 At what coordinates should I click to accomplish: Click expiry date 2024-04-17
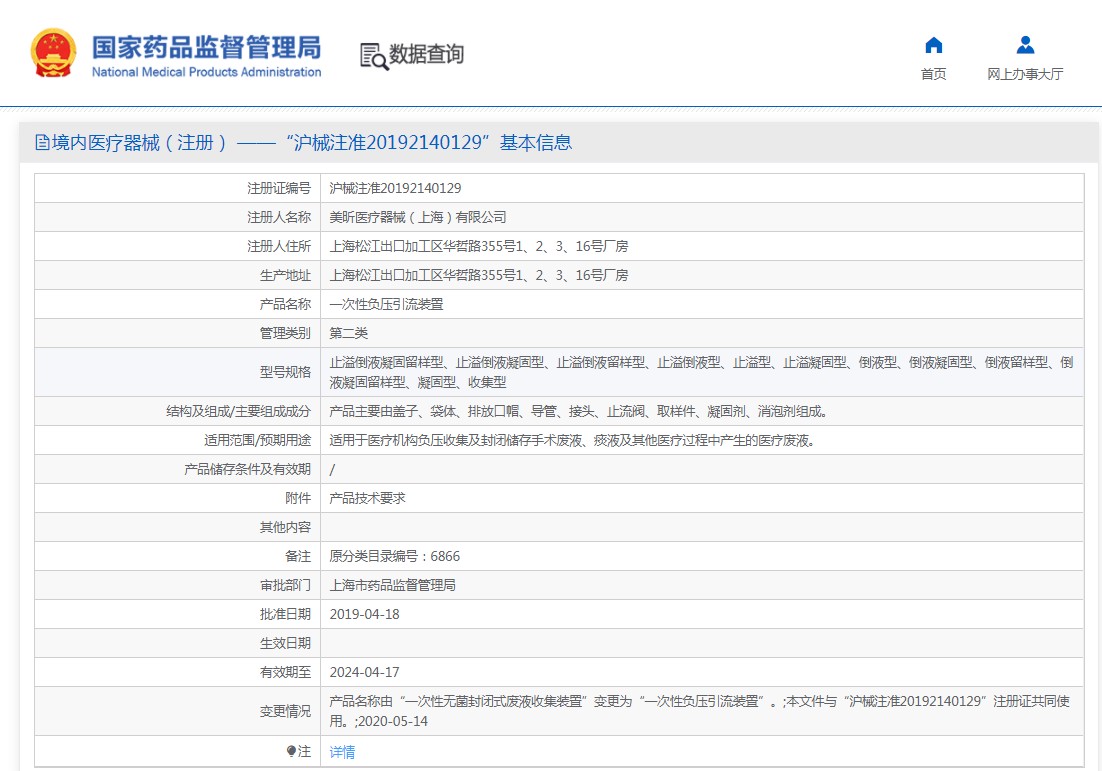364,672
